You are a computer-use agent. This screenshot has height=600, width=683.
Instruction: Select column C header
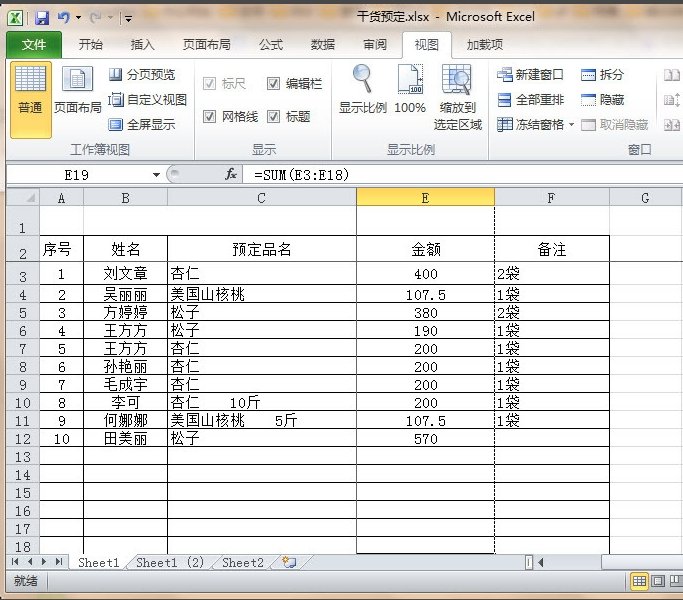pyautogui.click(x=262, y=197)
